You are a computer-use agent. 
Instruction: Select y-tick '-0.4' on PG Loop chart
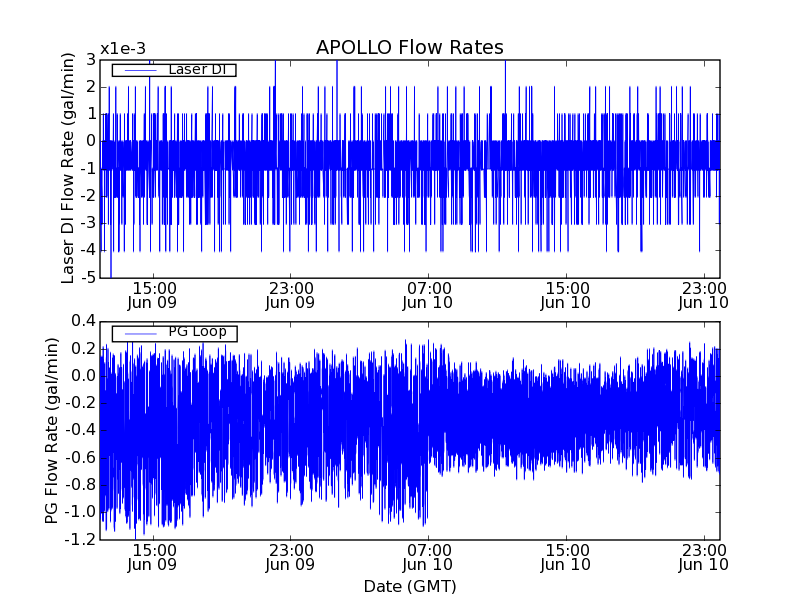80,431
